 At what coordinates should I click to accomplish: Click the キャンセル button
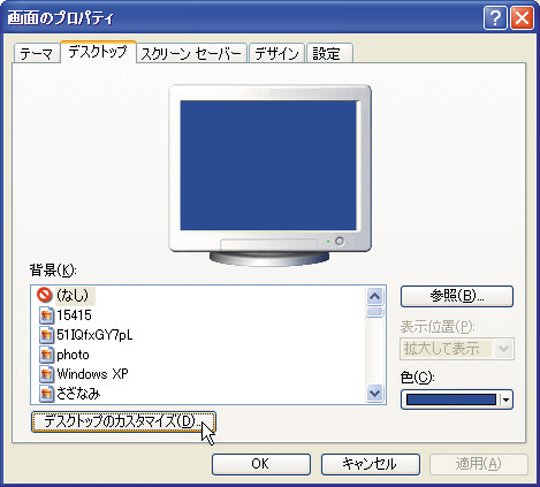370,464
